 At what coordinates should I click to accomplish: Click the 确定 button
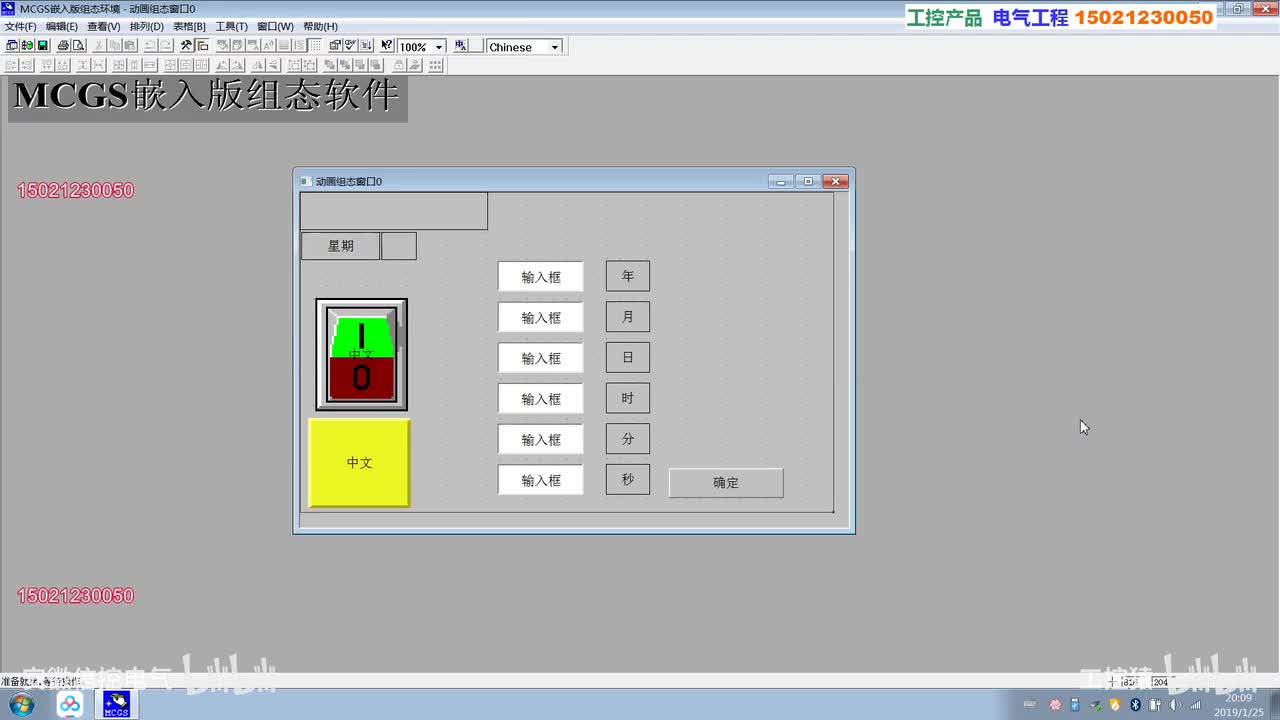(x=726, y=483)
